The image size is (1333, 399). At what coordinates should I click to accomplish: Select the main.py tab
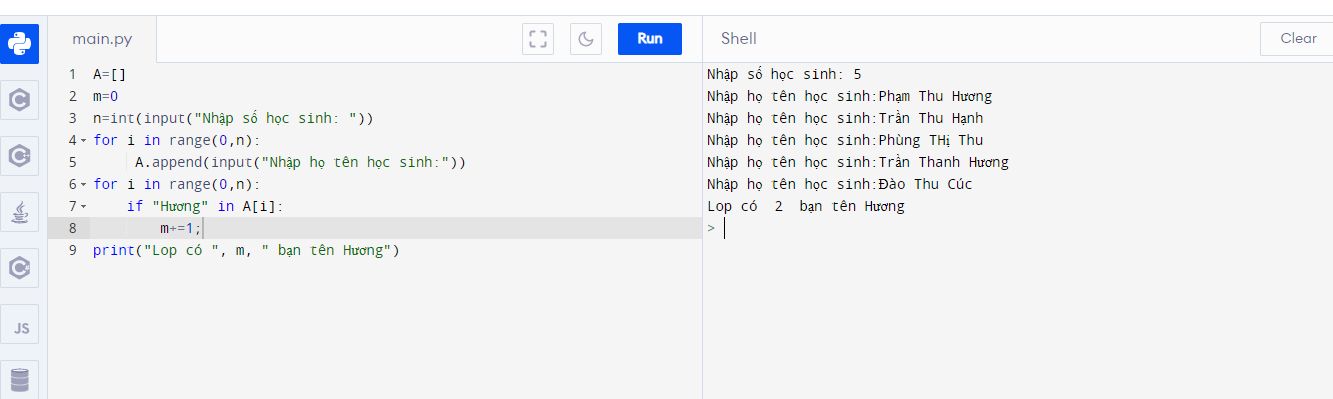point(102,39)
